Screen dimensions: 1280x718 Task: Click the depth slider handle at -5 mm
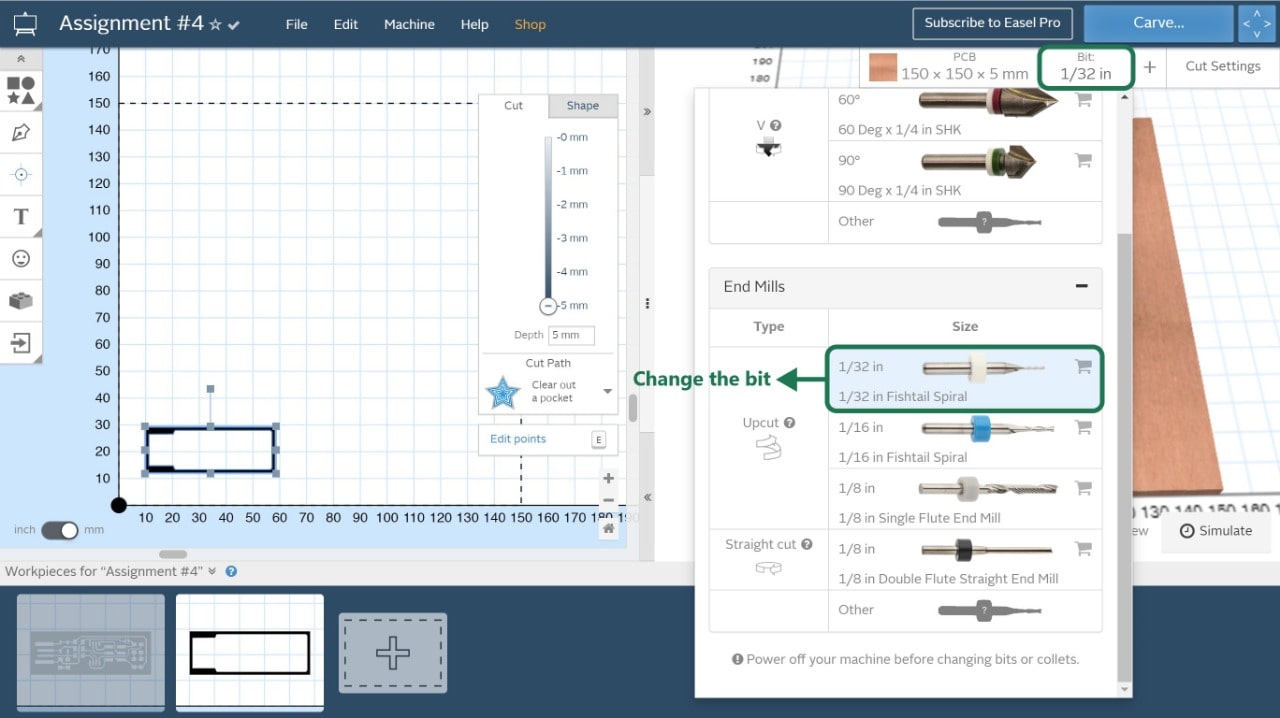point(548,306)
